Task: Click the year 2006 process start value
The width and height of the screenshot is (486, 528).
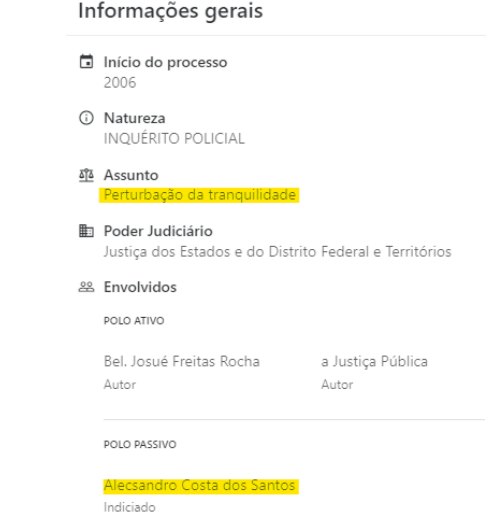Action: point(120,82)
